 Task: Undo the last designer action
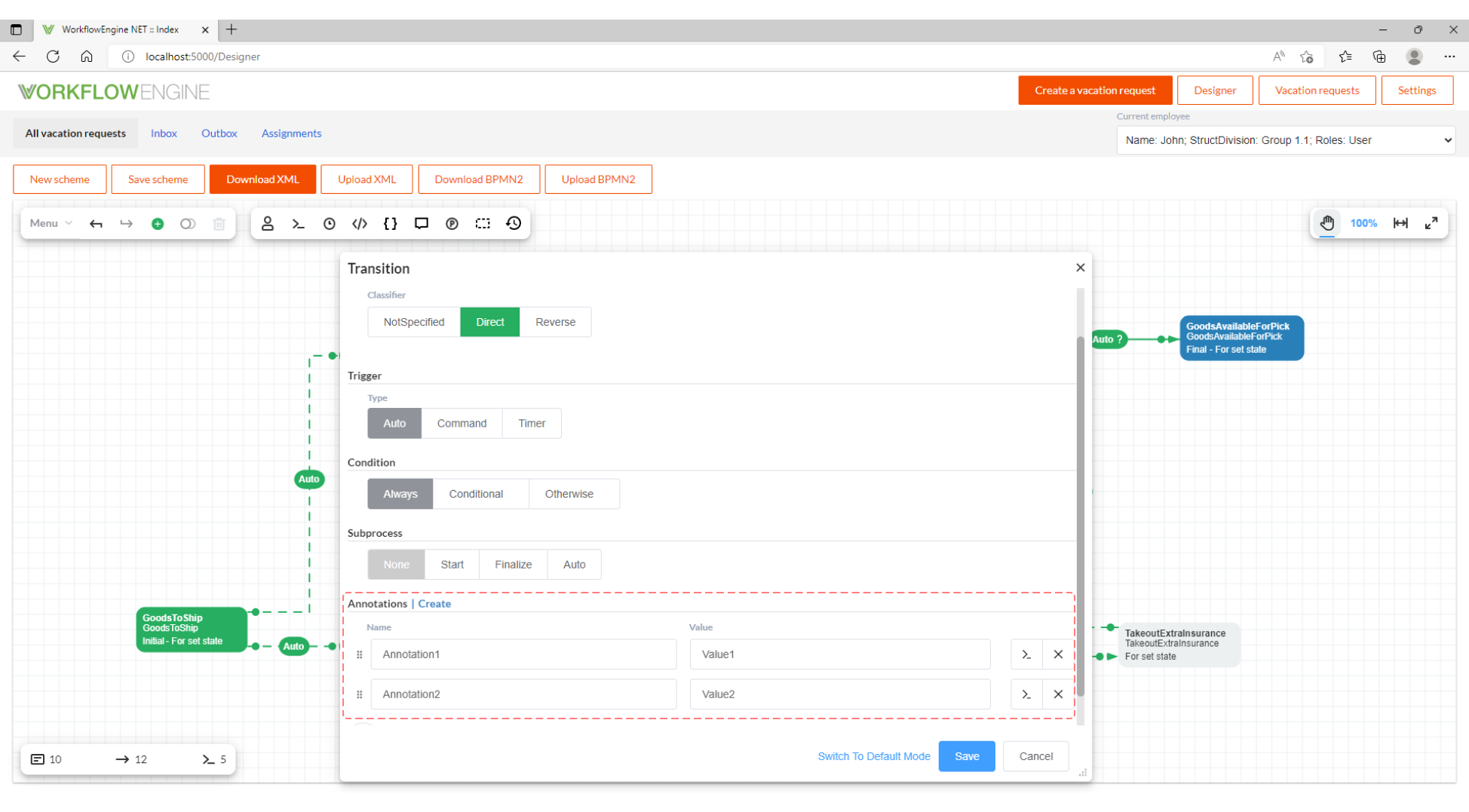(96, 224)
